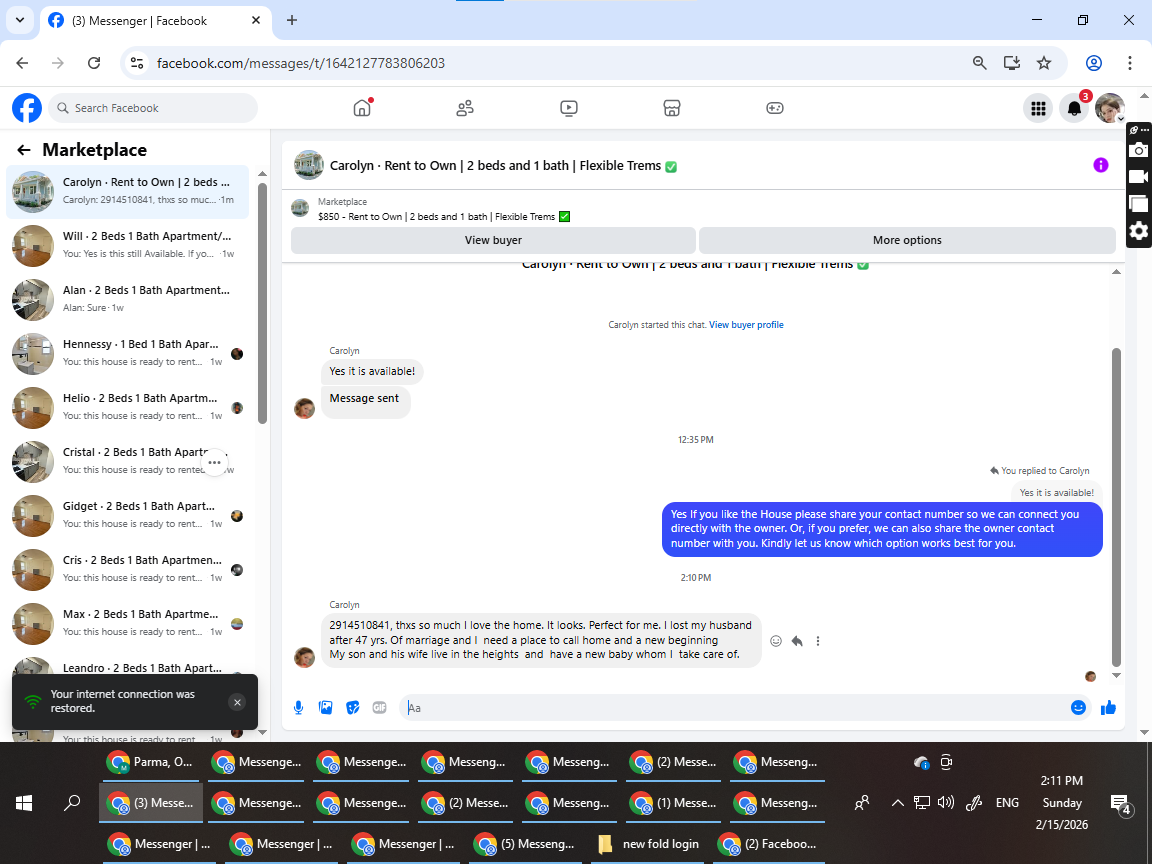Open account profile picture menu
1152x864 pixels.
click(1109, 109)
